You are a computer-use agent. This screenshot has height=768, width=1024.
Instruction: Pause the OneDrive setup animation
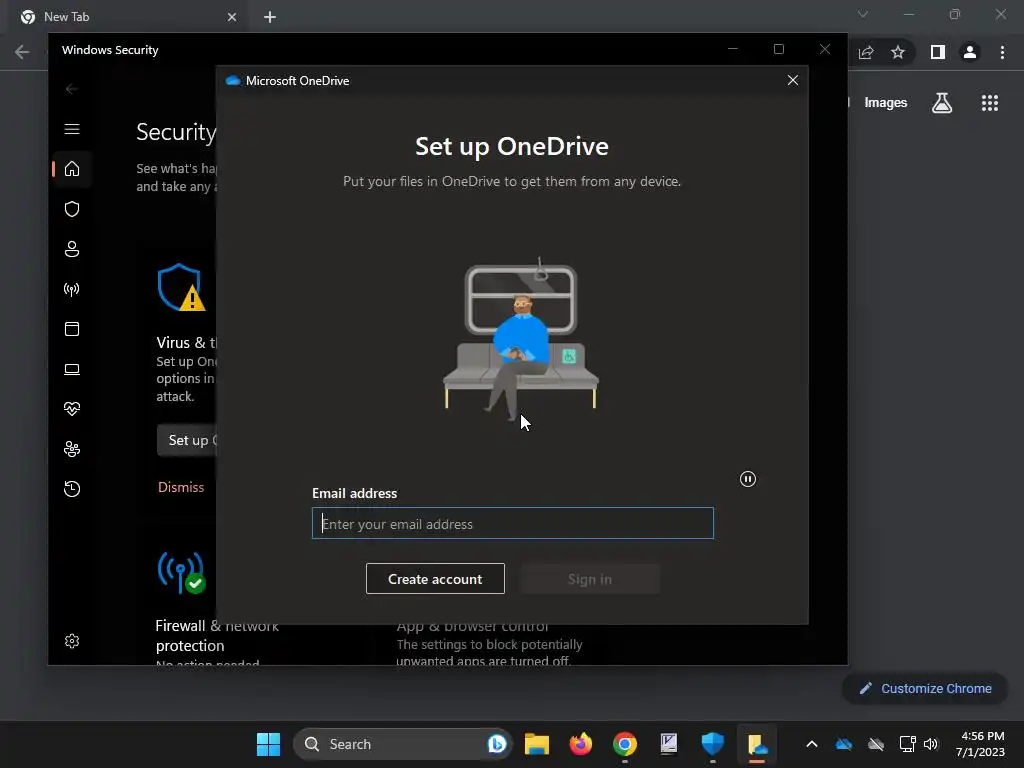coord(748,479)
